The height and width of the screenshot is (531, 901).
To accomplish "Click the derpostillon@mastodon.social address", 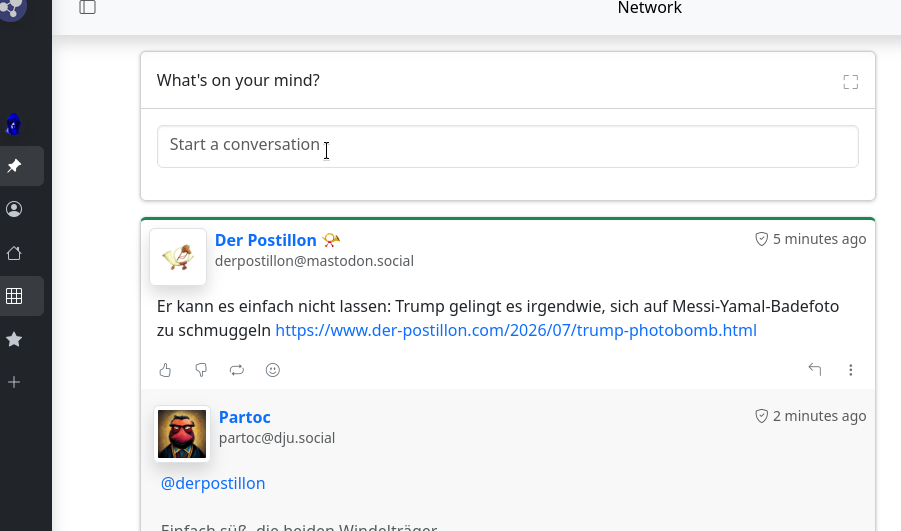I will 314,261.
